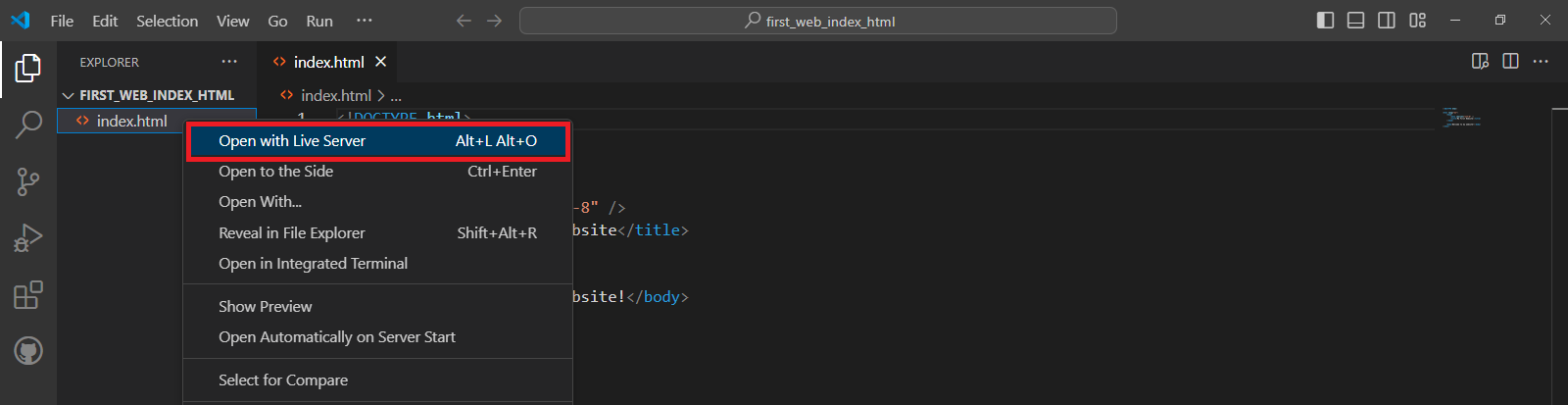This screenshot has height=405, width=1568.
Task: Open the Extensions view
Action: pos(28,295)
